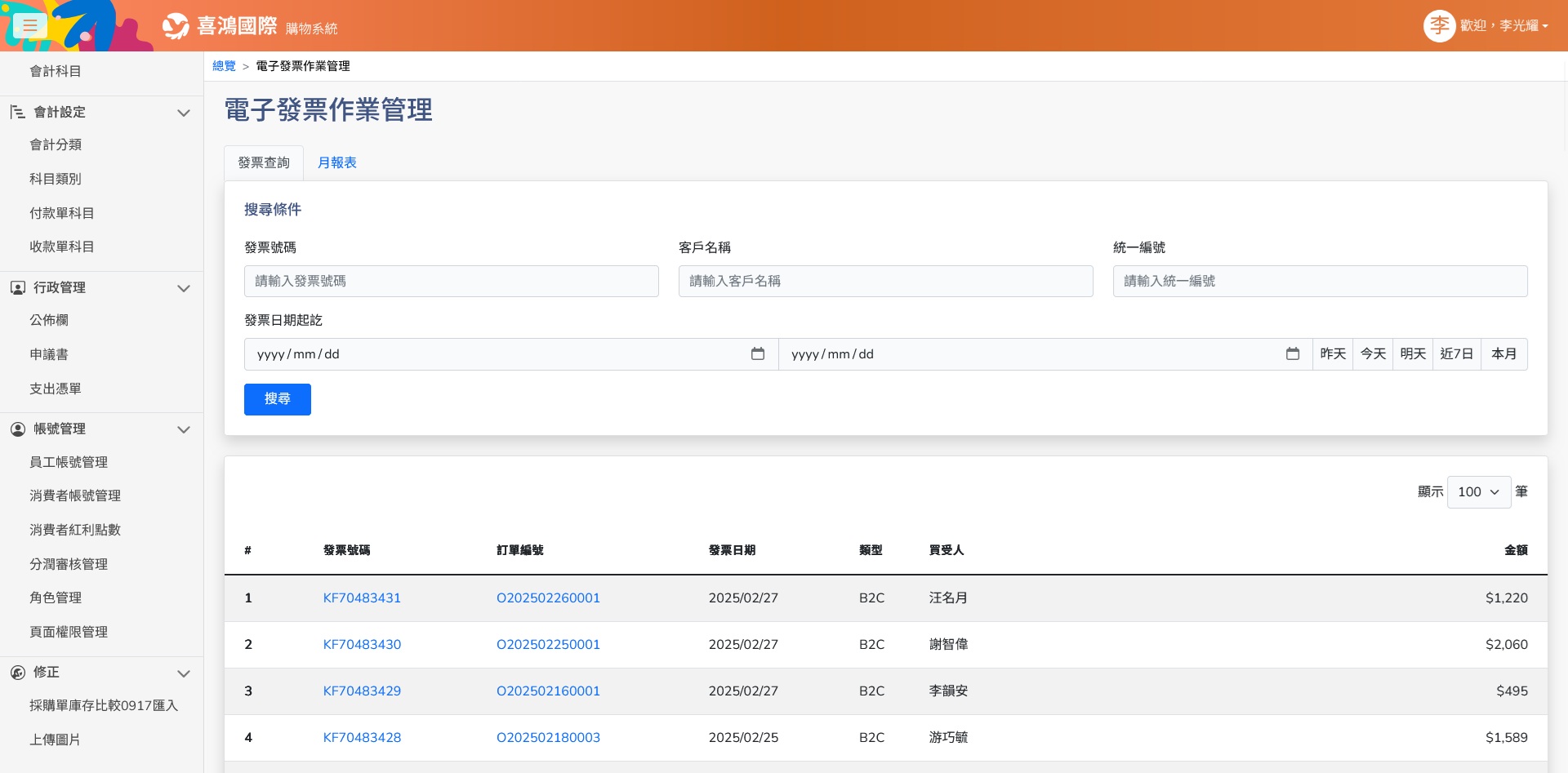Click the 行政管理 section icon

click(x=17, y=287)
